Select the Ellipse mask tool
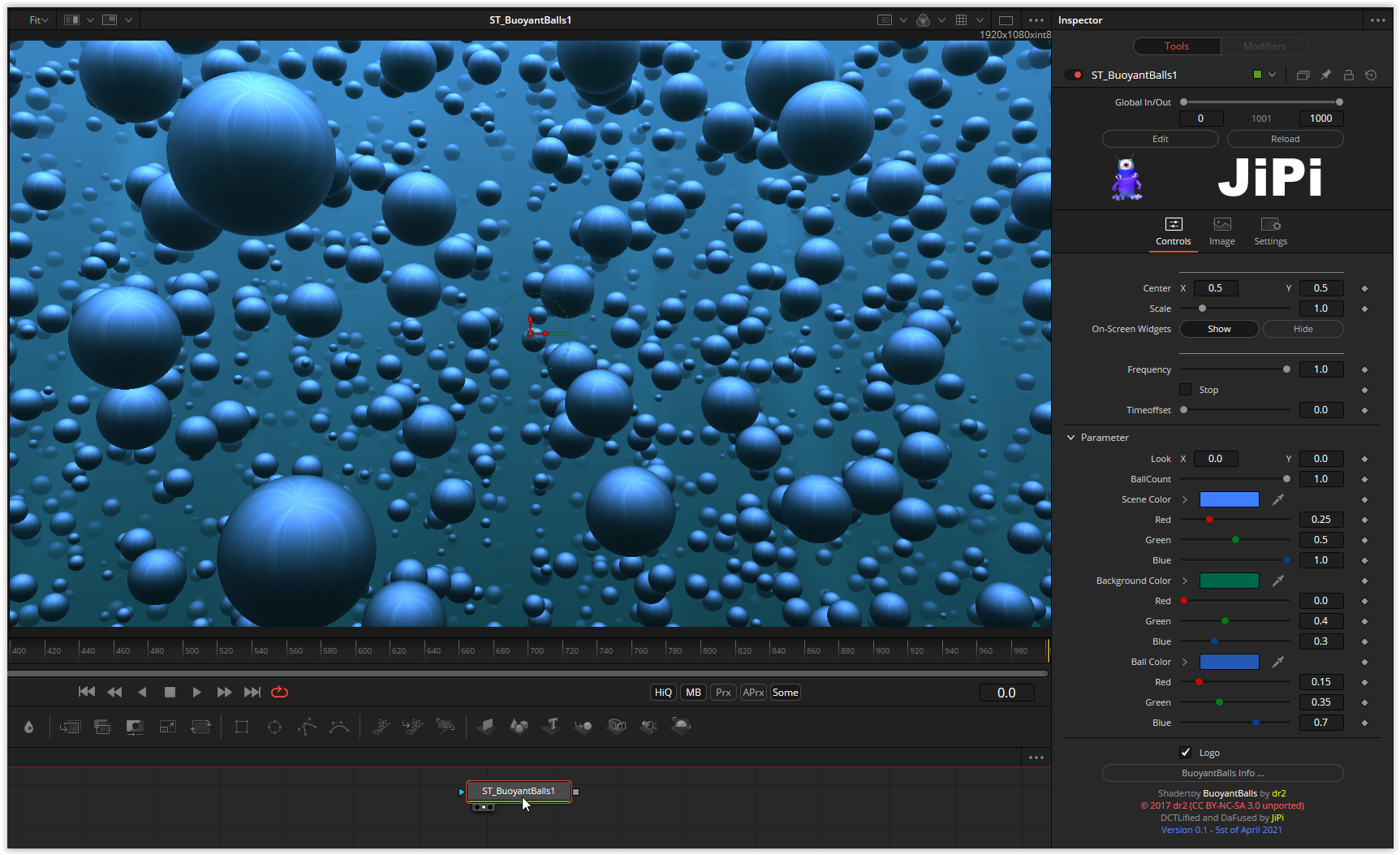 pyautogui.click(x=274, y=727)
